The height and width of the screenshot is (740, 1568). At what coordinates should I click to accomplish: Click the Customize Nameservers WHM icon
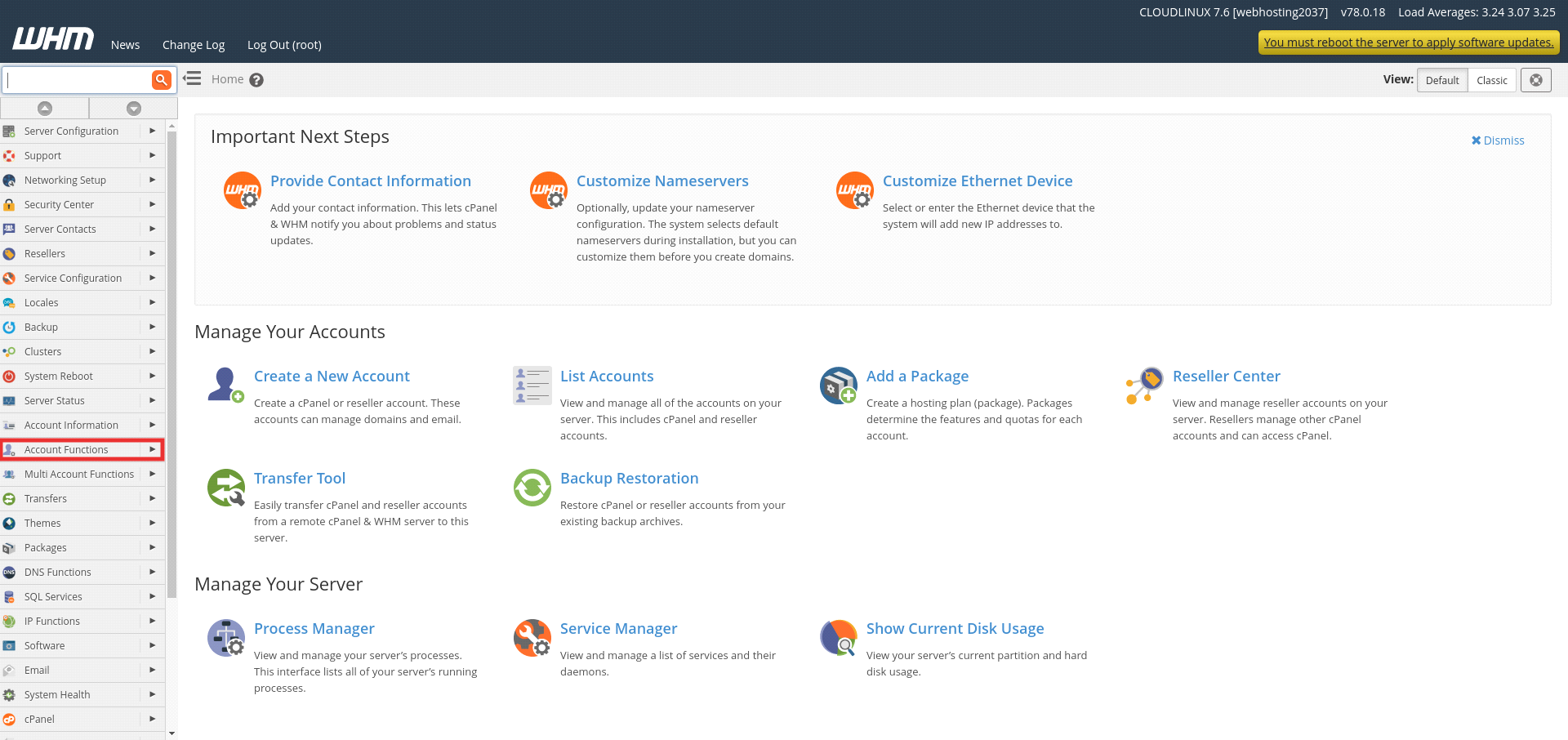point(549,190)
